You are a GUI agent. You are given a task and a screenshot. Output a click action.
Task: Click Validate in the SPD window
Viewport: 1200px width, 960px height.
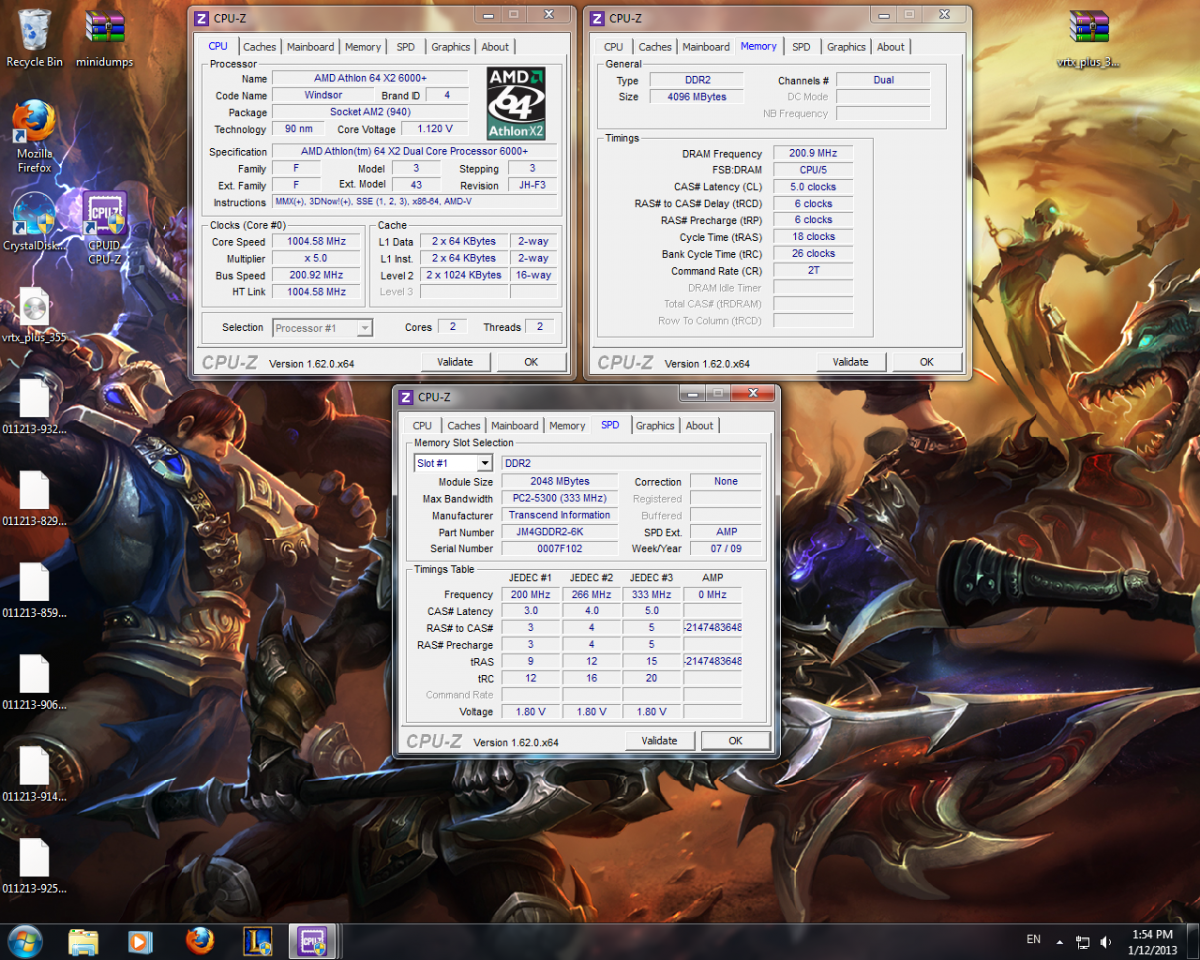[x=659, y=741]
